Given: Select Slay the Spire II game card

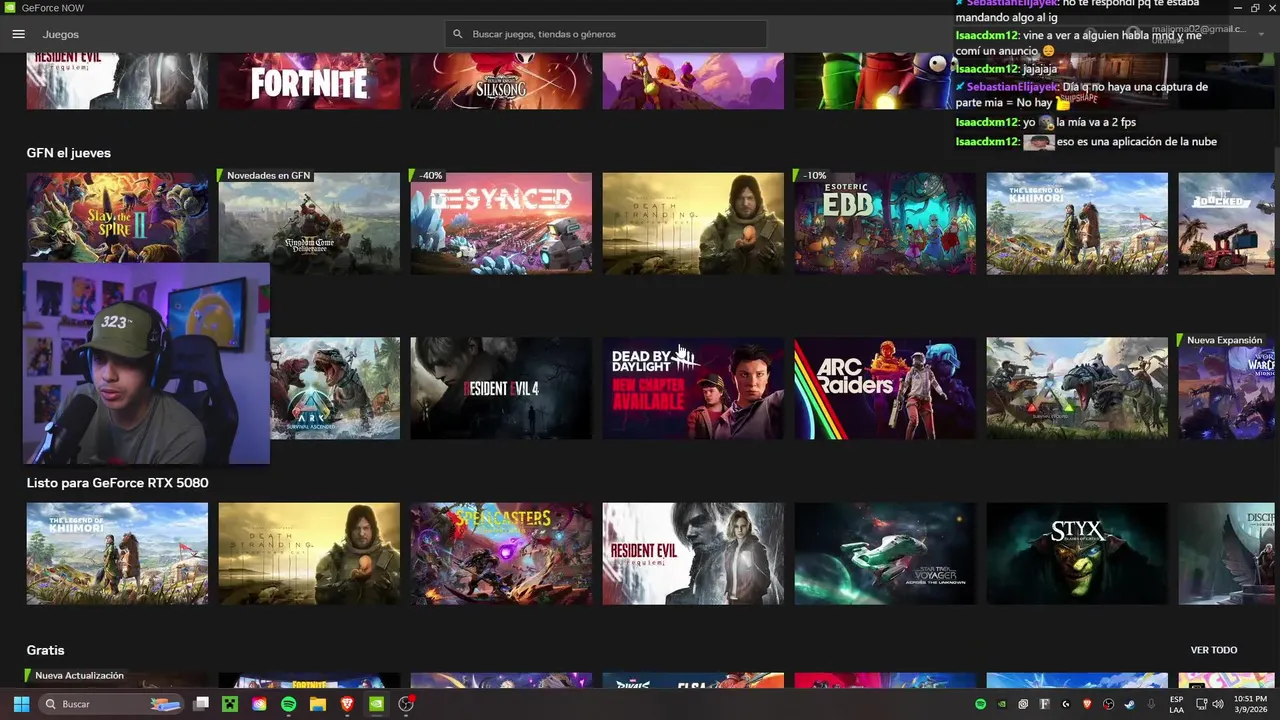Looking at the screenshot, I should tap(117, 218).
